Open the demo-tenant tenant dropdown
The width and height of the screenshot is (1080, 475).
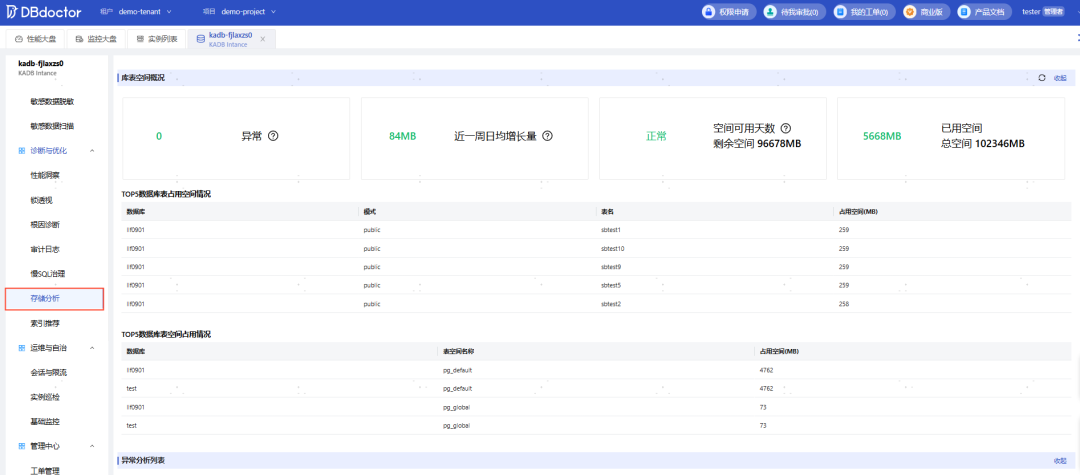[145, 12]
